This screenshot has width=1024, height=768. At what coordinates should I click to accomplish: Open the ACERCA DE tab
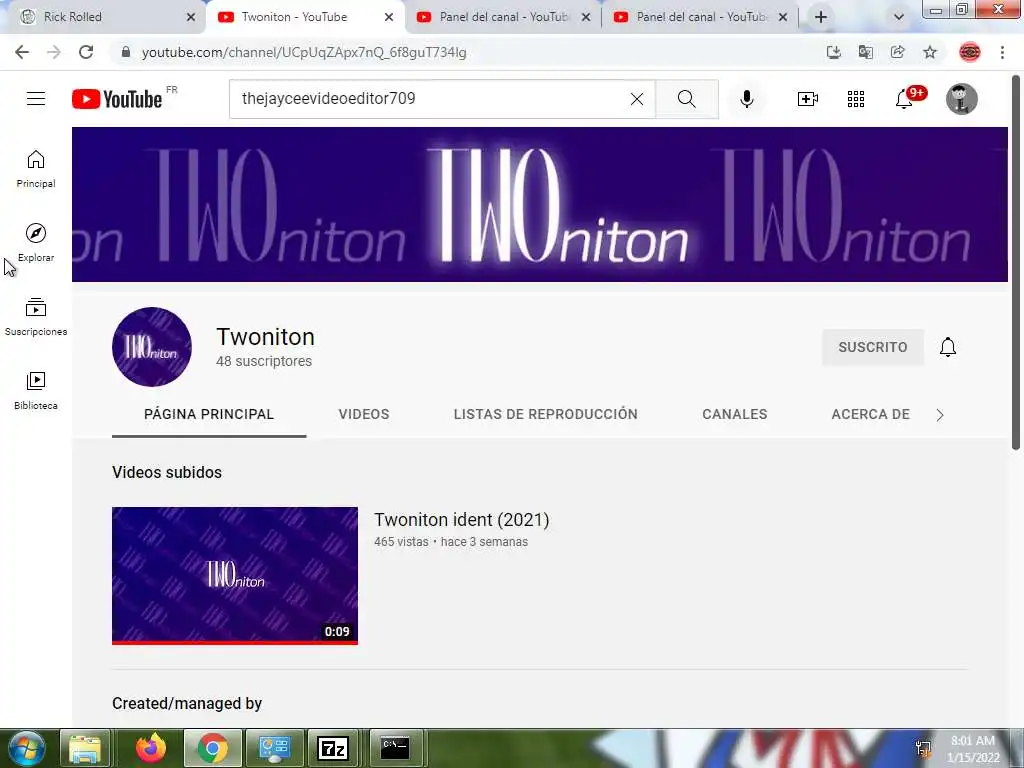[871, 414]
